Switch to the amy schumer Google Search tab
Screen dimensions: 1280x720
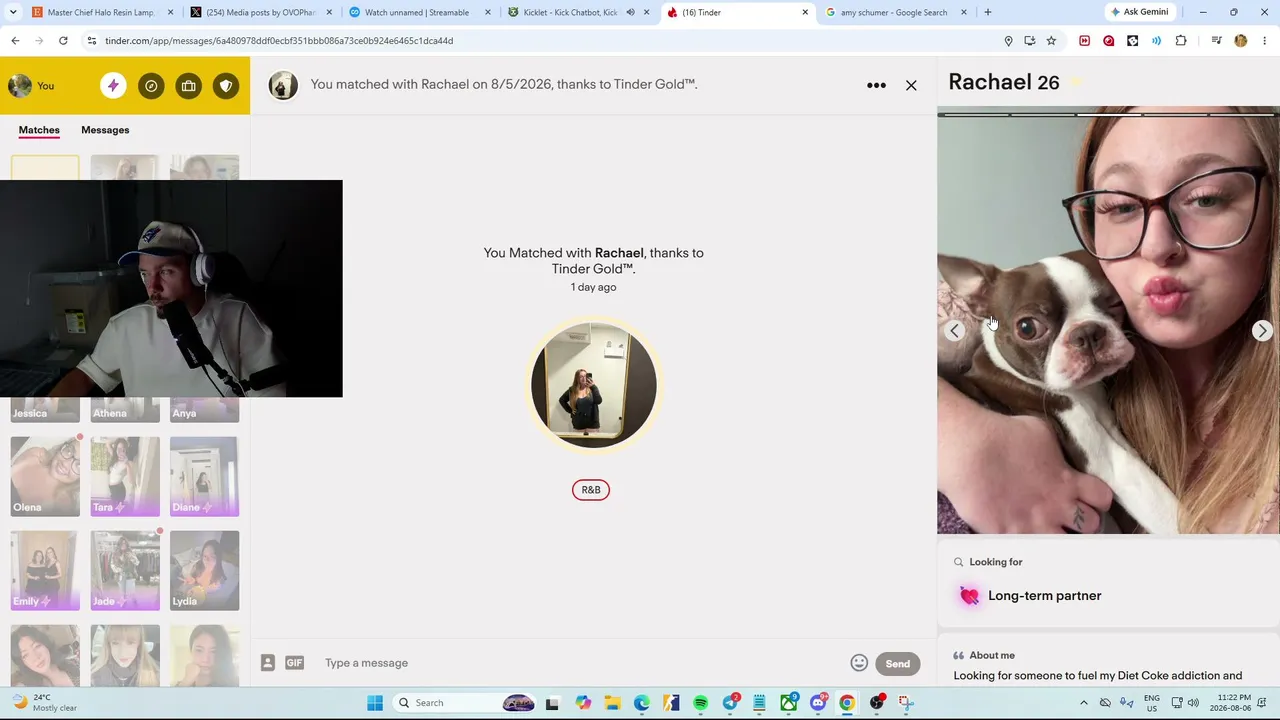point(894,13)
